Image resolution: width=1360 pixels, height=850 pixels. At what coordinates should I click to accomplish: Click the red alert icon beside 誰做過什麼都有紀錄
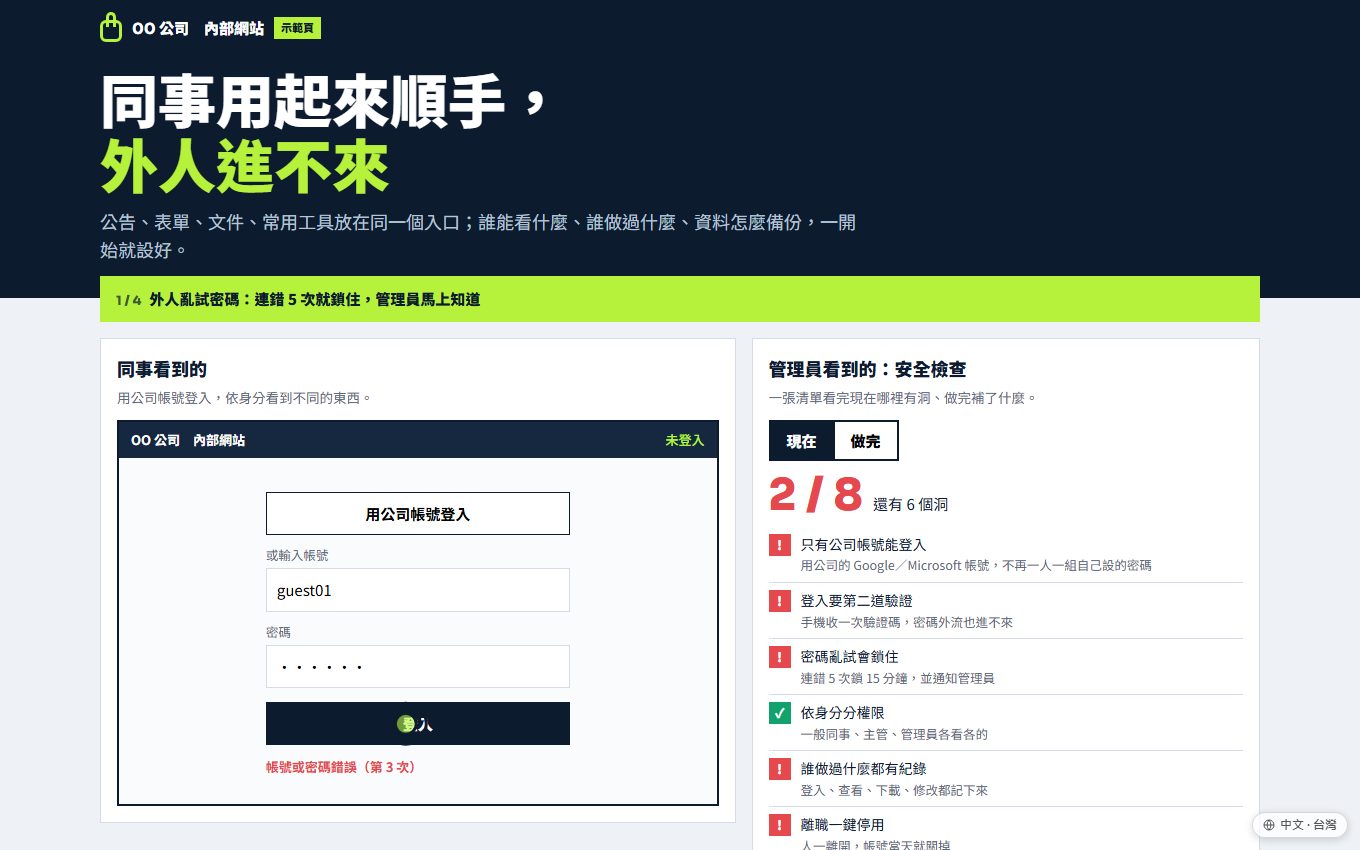[x=780, y=769]
